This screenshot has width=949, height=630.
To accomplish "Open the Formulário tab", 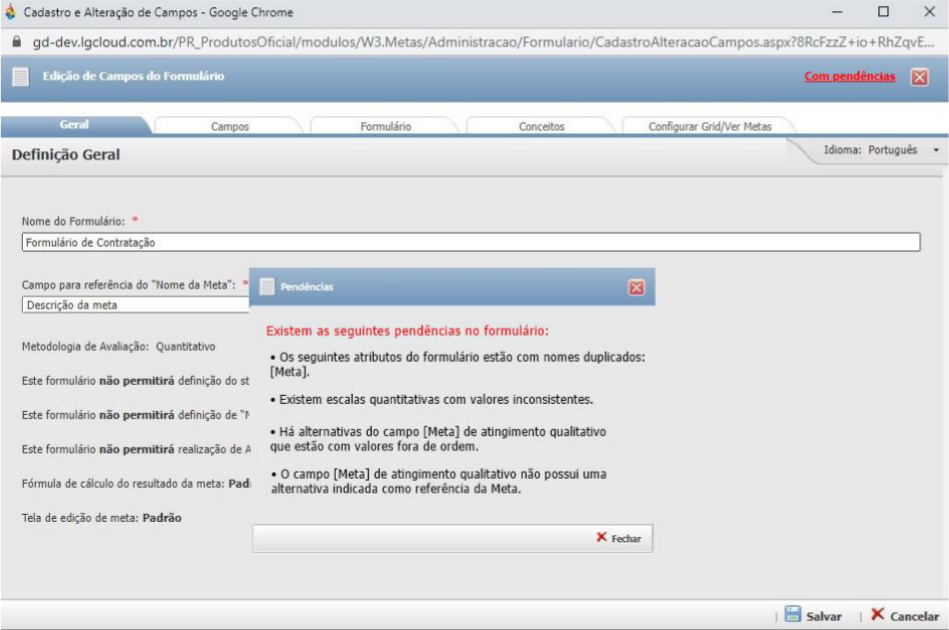I will tap(385, 127).
